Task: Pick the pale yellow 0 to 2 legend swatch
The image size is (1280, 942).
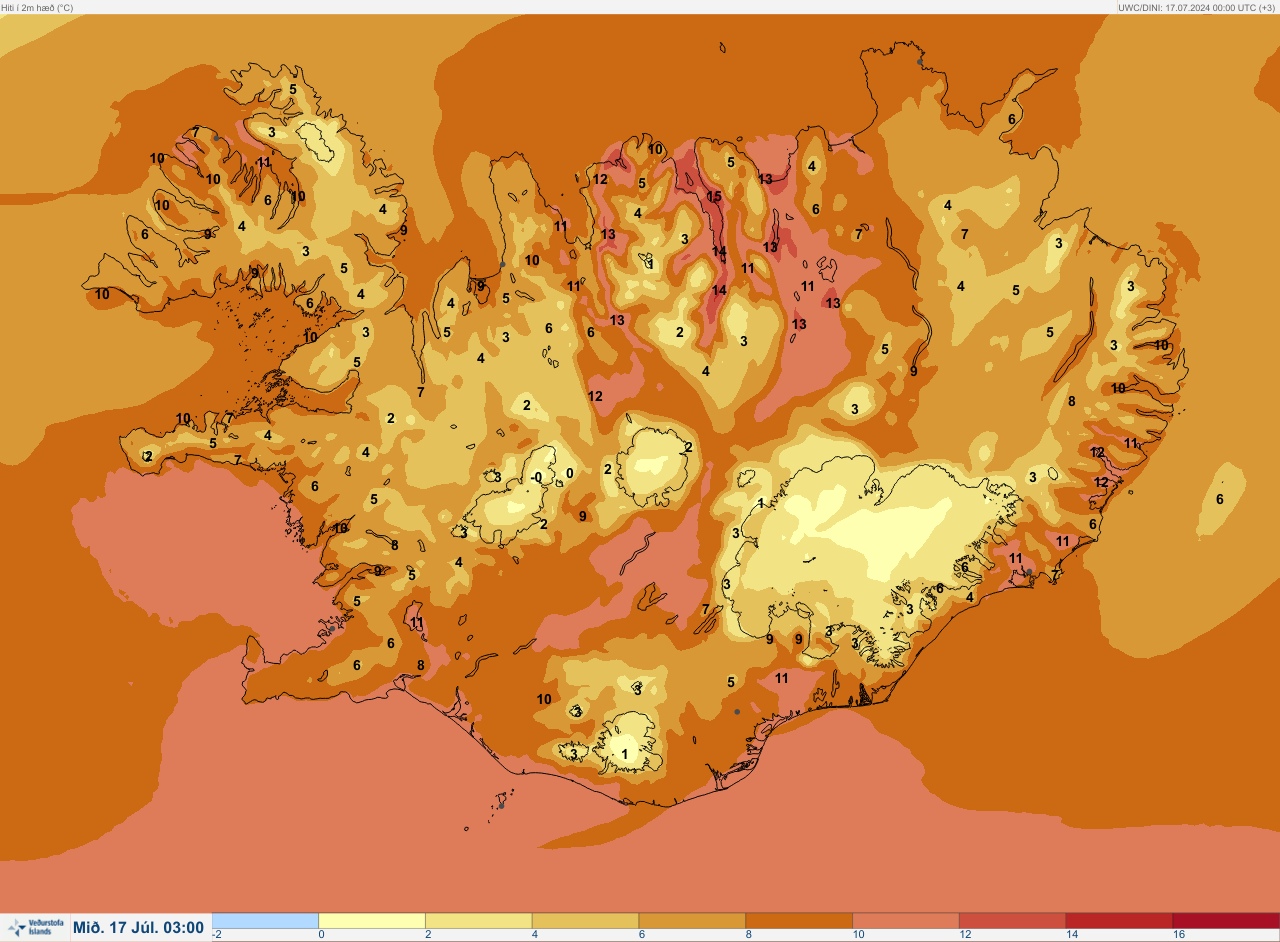Action: [372, 920]
